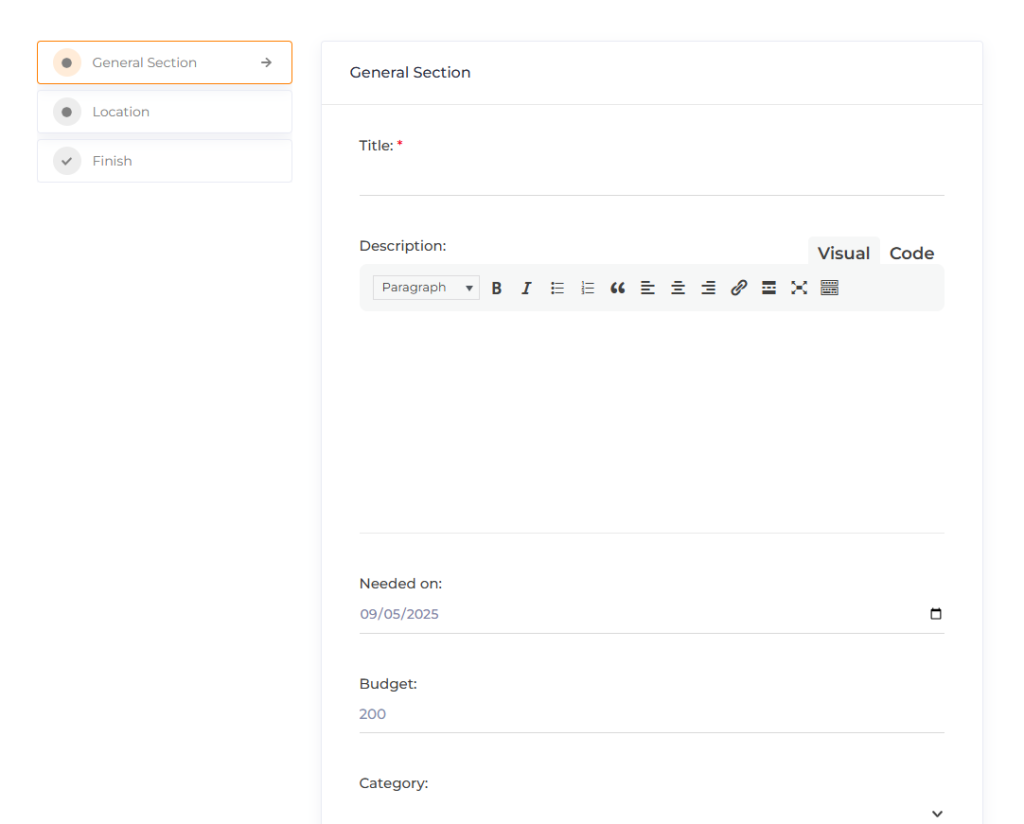The width and height of the screenshot is (1024, 824).
Task: Go to the Finish step
Action: 165,161
